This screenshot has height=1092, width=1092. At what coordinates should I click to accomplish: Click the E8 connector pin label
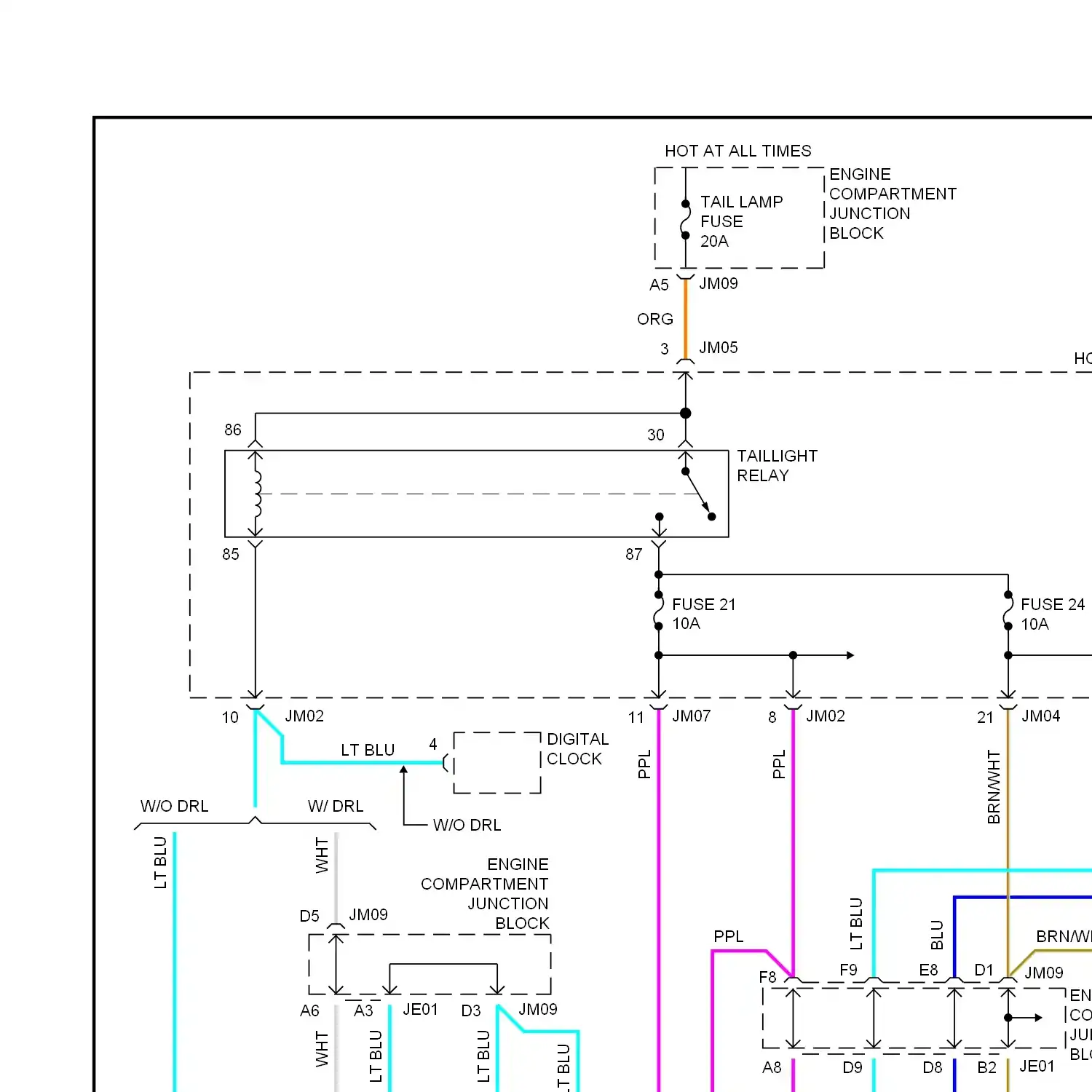point(928,970)
